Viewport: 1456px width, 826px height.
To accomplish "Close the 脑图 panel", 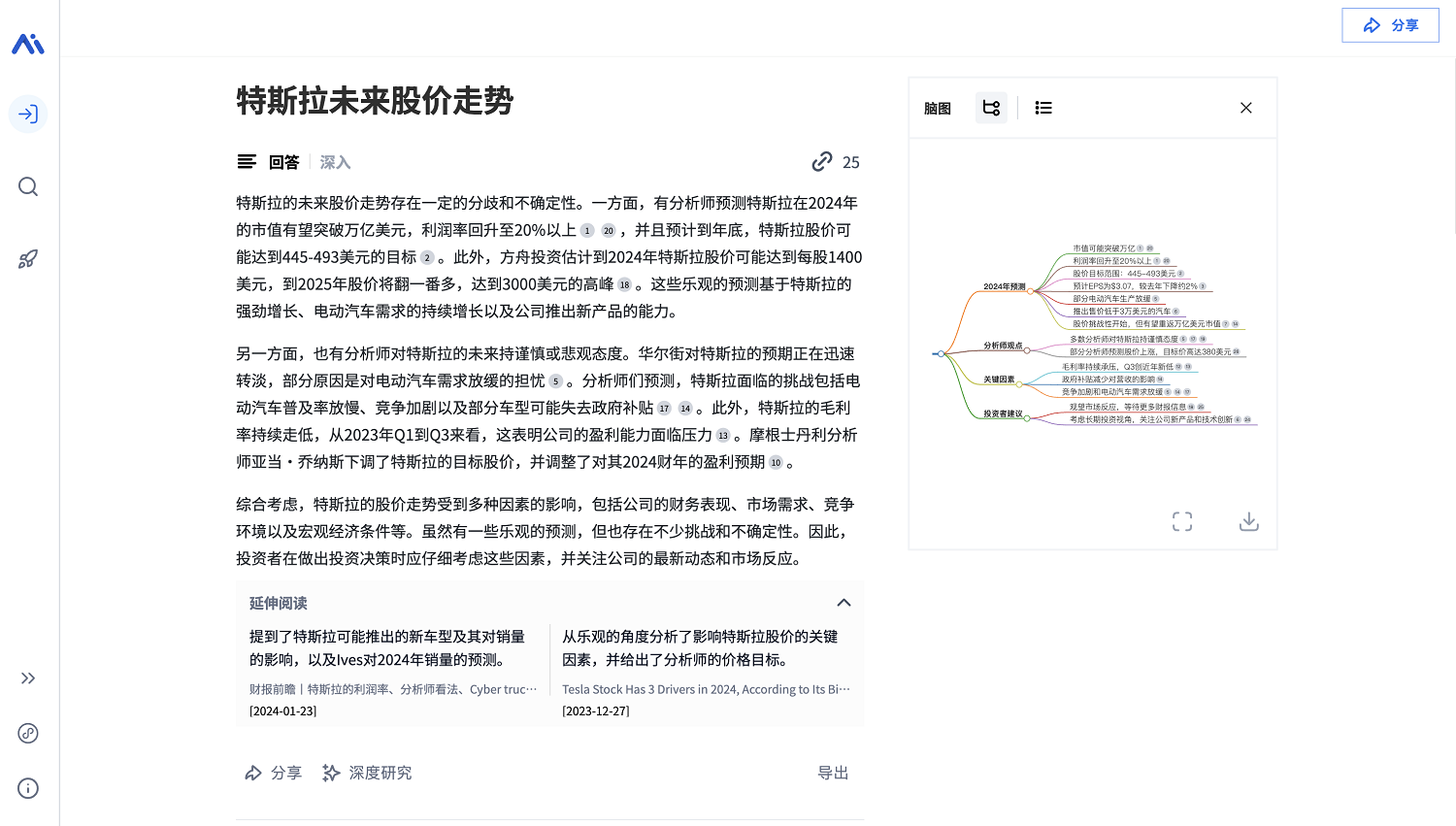I will coord(1245,108).
